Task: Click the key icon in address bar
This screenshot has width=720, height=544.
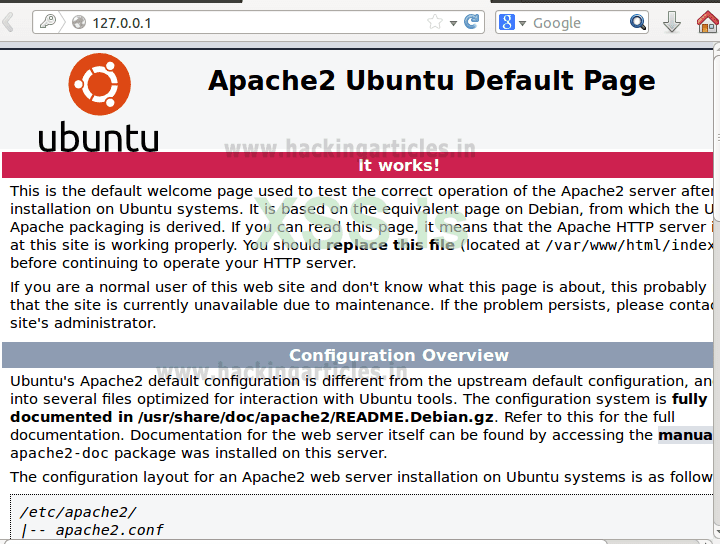Action: (48, 22)
